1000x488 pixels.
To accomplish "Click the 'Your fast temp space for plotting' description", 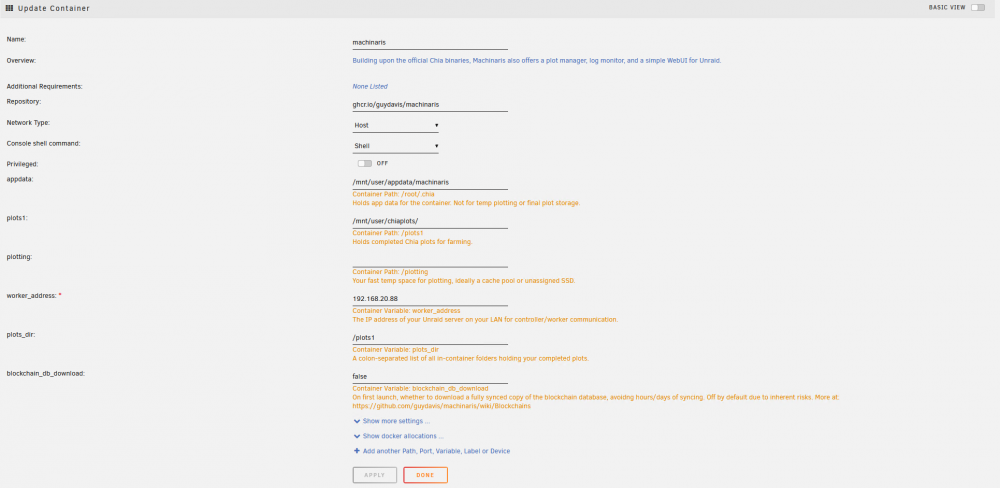I will (464, 281).
